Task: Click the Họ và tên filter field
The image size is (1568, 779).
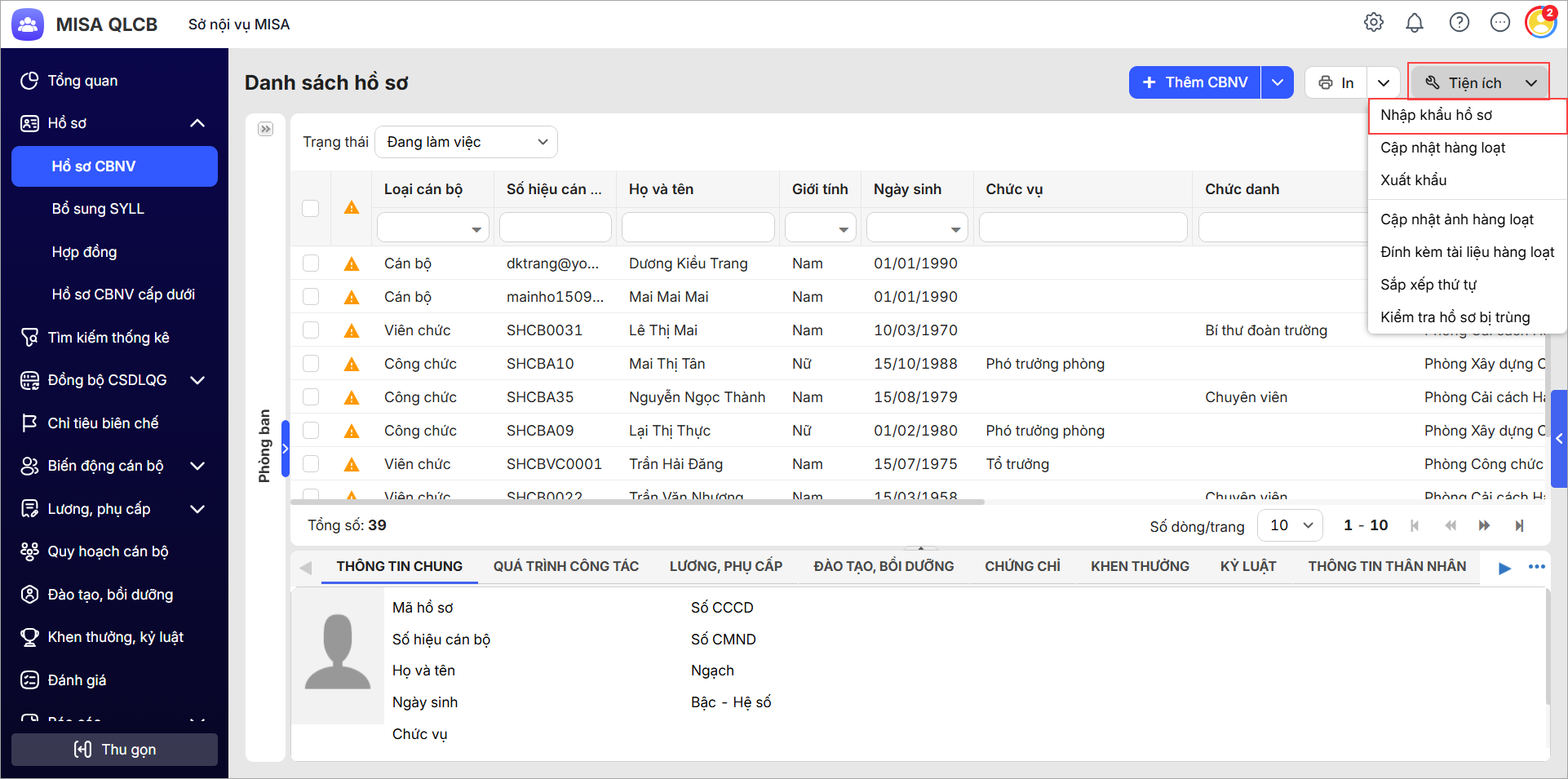Action: pos(698,228)
